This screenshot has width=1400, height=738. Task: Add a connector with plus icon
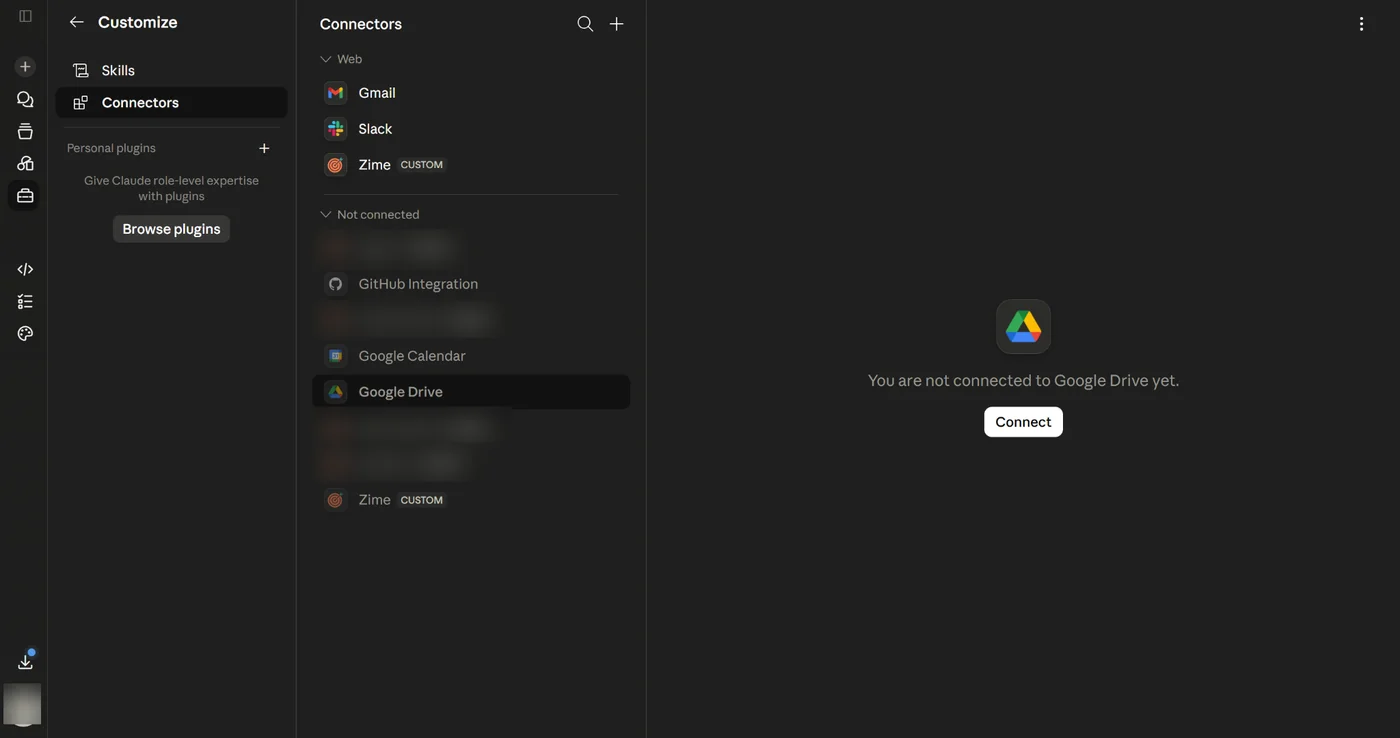(617, 24)
